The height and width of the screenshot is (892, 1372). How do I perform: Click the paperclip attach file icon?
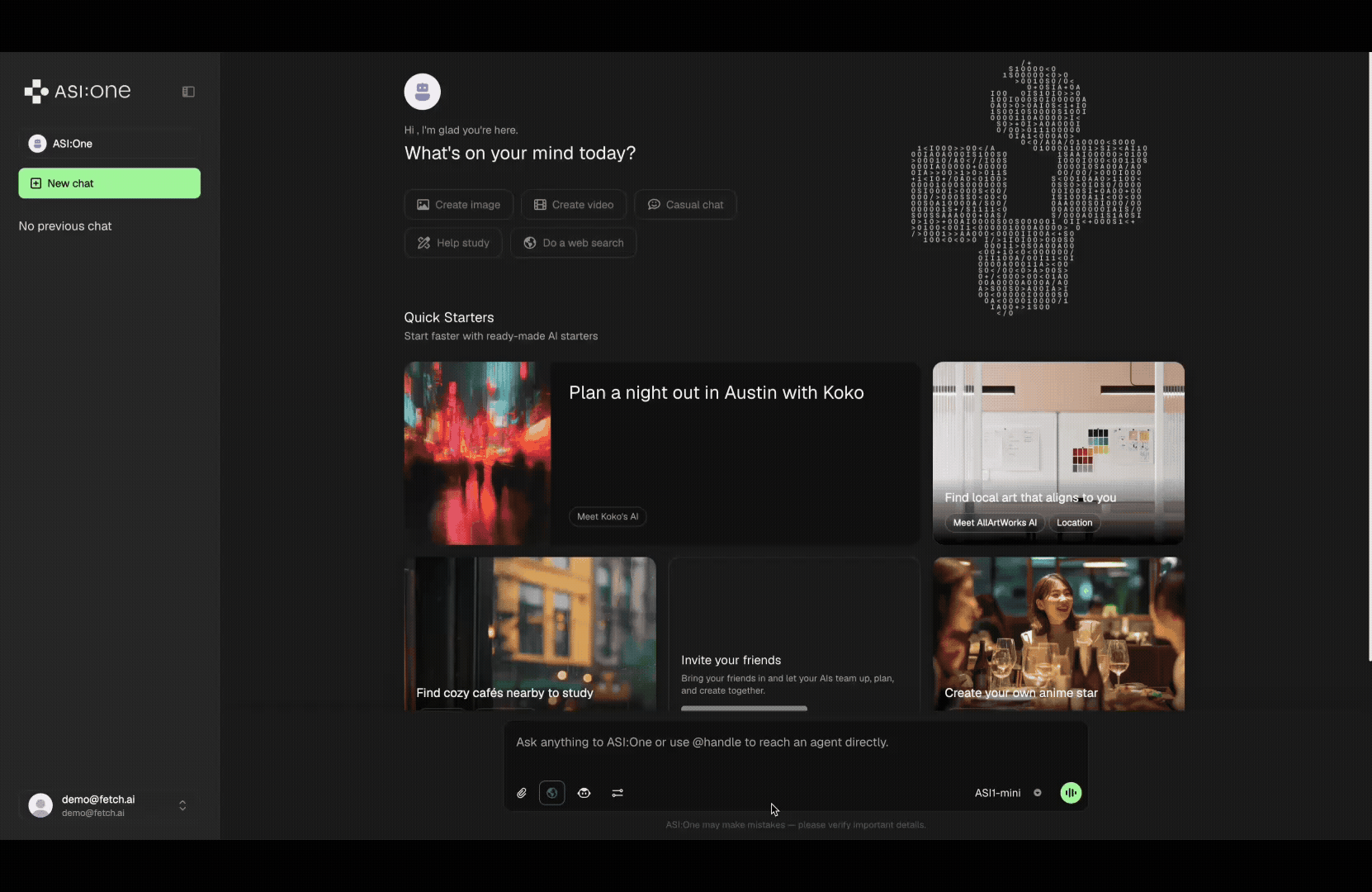pos(522,793)
